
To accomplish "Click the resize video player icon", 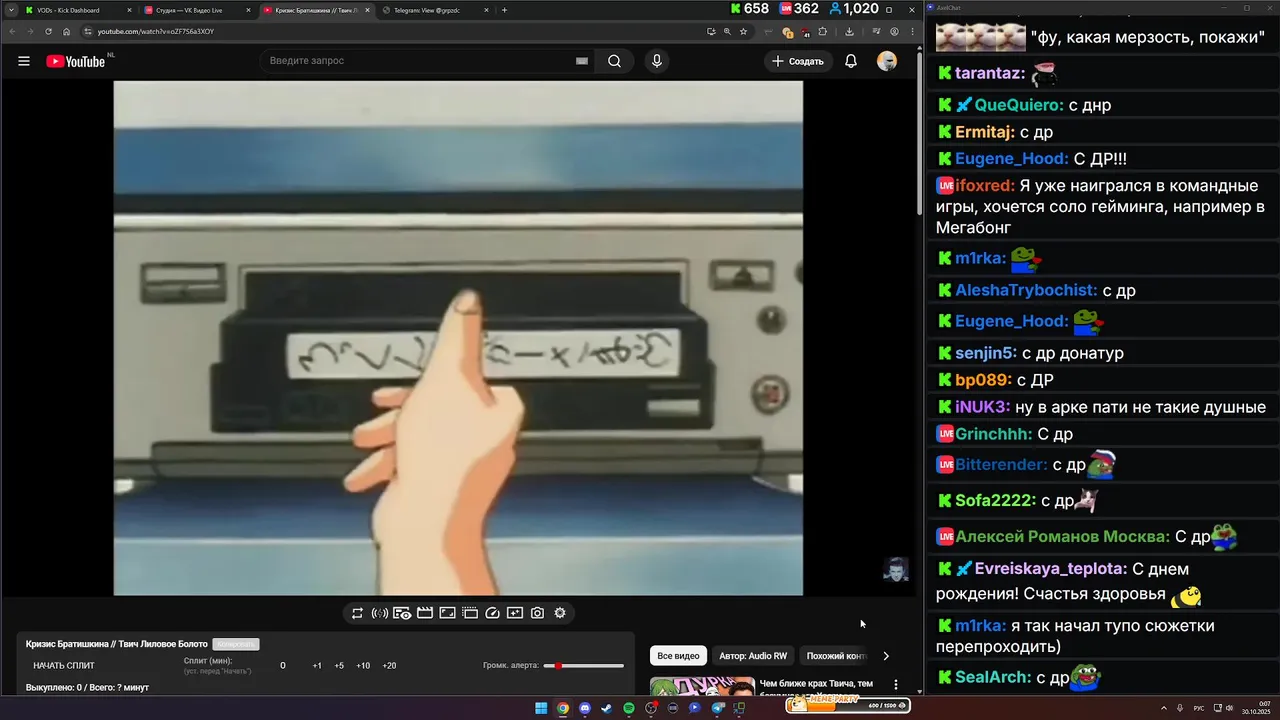I will [447, 613].
